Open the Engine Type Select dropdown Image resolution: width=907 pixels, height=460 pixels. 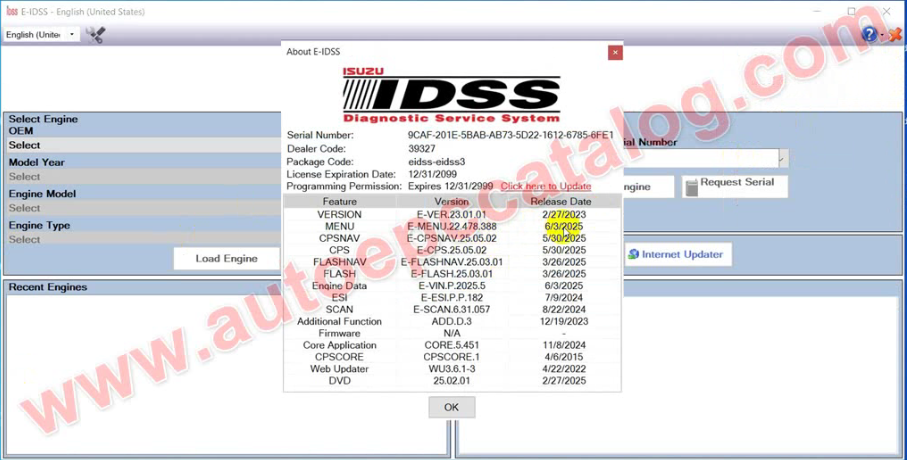click(x=143, y=239)
